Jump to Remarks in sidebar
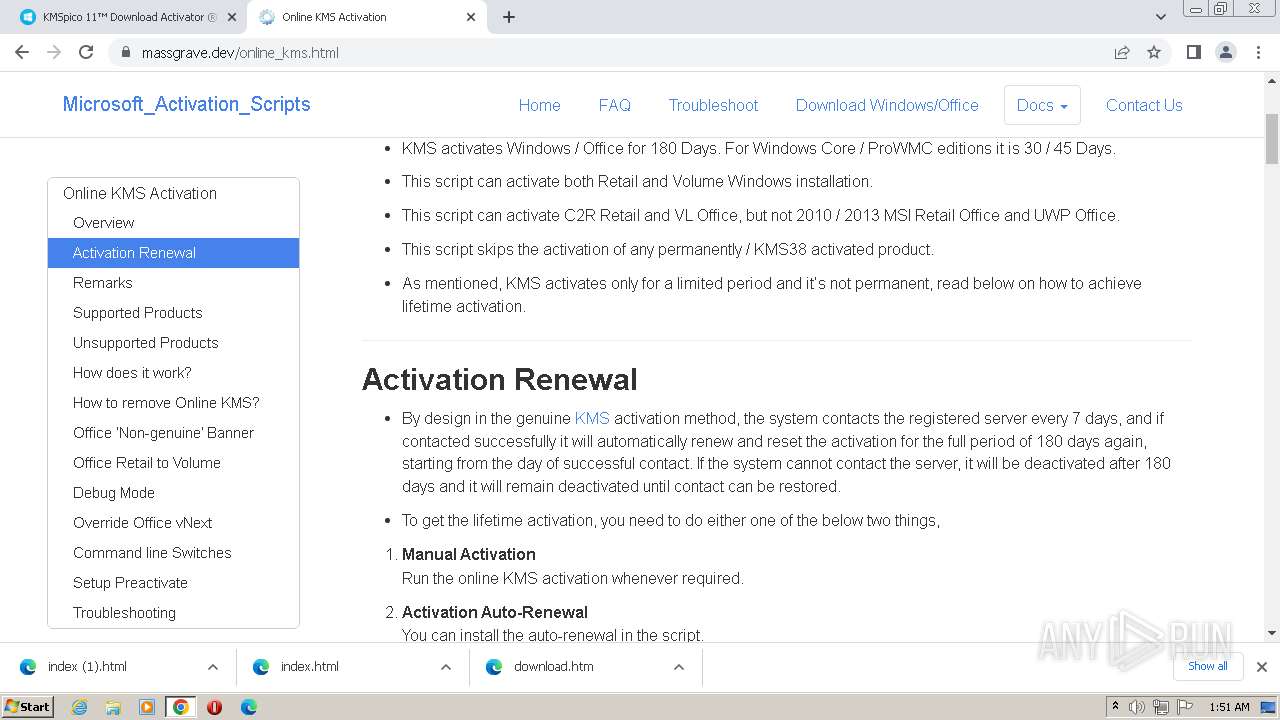1280x720 pixels. [x=102, y=283]
